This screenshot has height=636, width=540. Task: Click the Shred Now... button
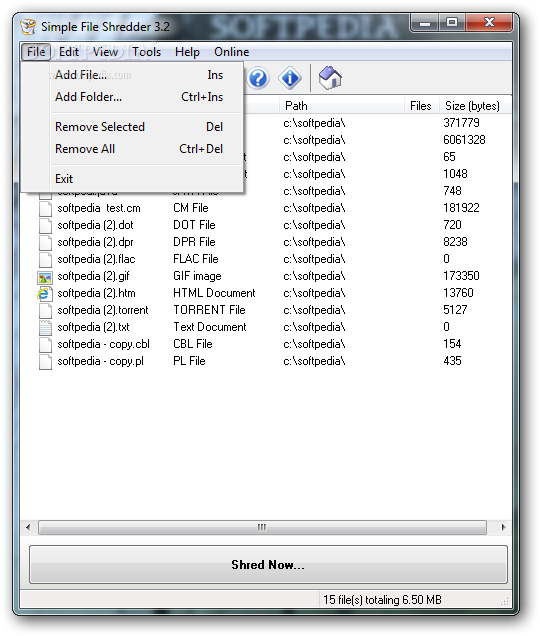pyautogui.click(x=268, y=565)
